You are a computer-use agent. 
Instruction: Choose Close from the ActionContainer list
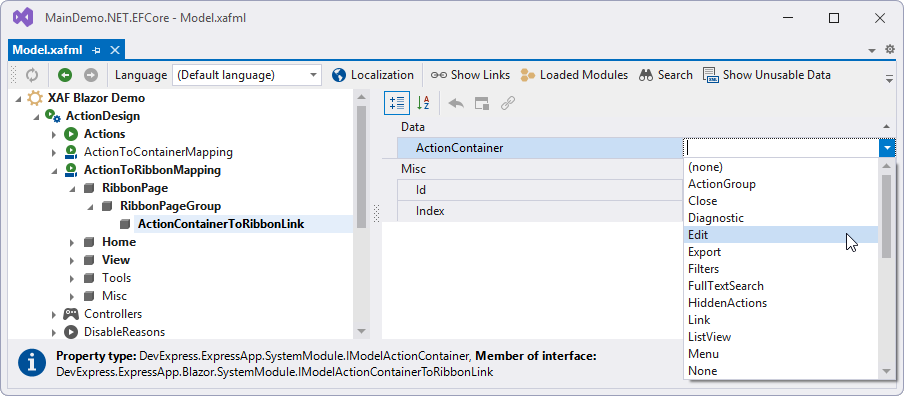[x=781, y=201]
